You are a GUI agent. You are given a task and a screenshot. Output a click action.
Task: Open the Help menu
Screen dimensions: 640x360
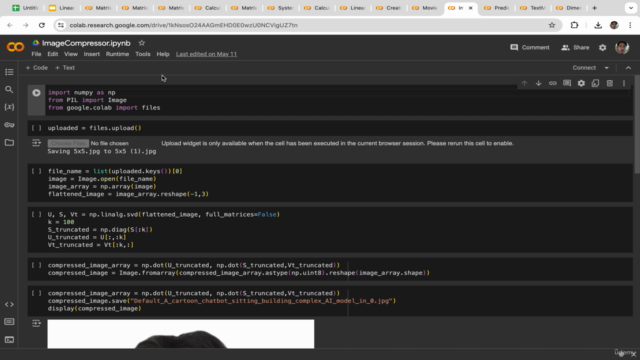pyautogui.click(x=163, y=54)
